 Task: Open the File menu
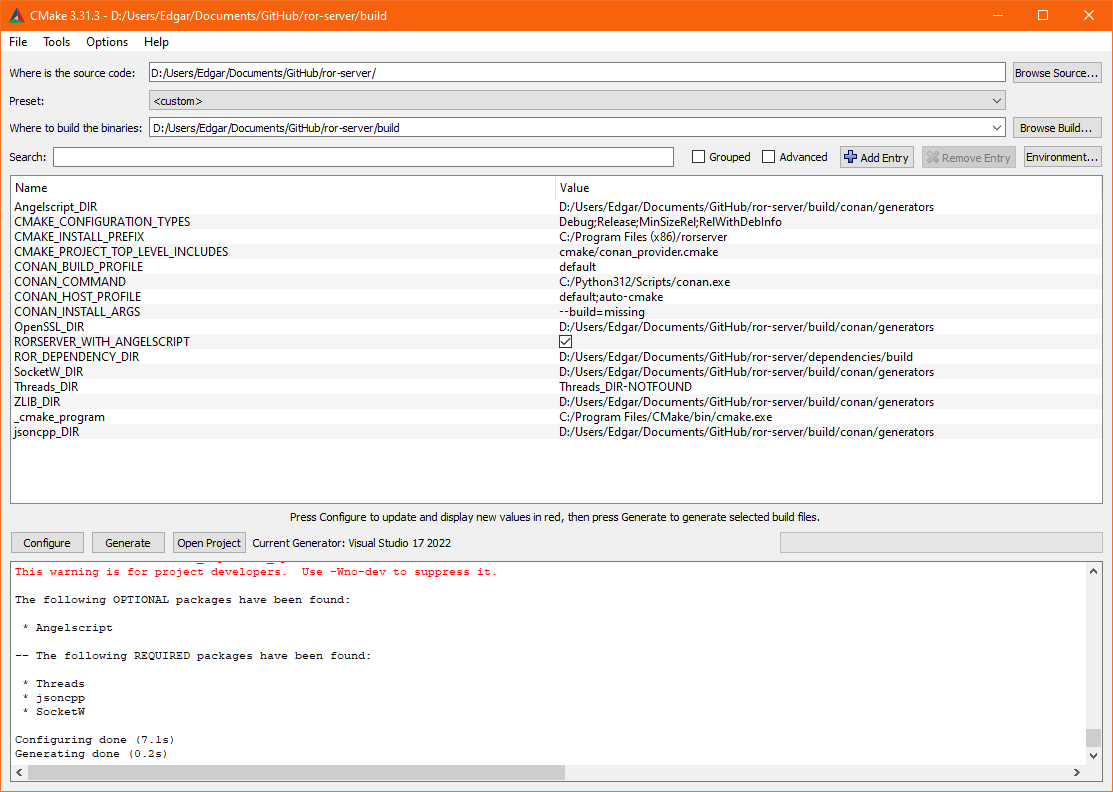click(x=17, y=42)
